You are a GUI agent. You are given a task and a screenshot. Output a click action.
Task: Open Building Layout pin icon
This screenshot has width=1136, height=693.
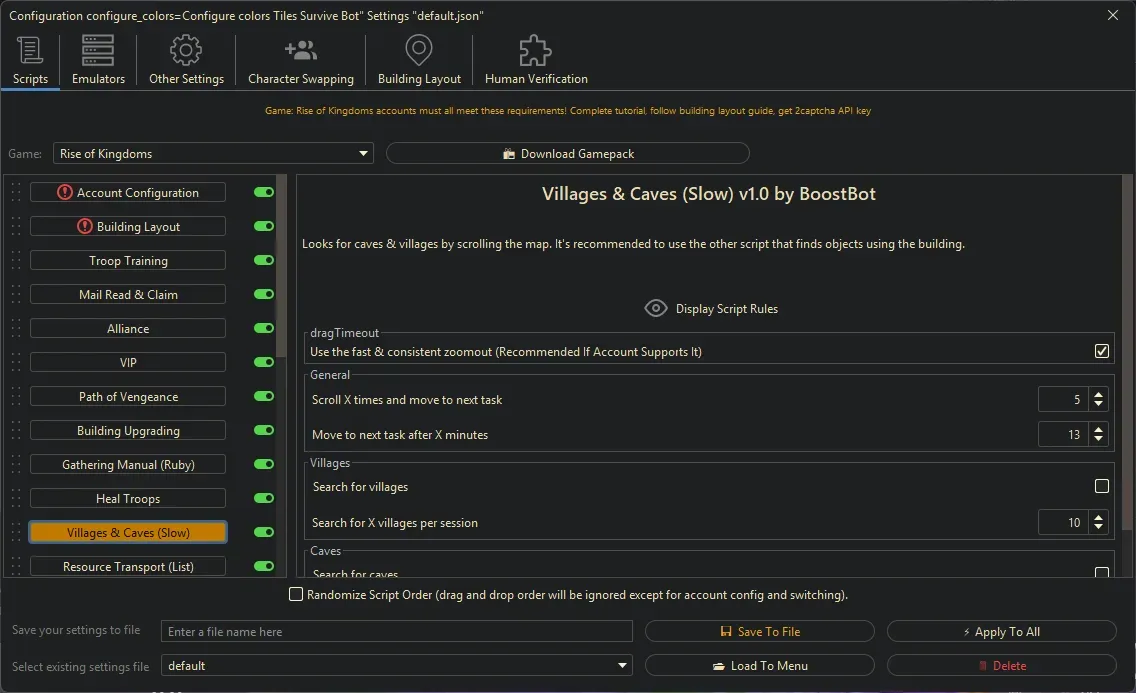coord(419,50)
